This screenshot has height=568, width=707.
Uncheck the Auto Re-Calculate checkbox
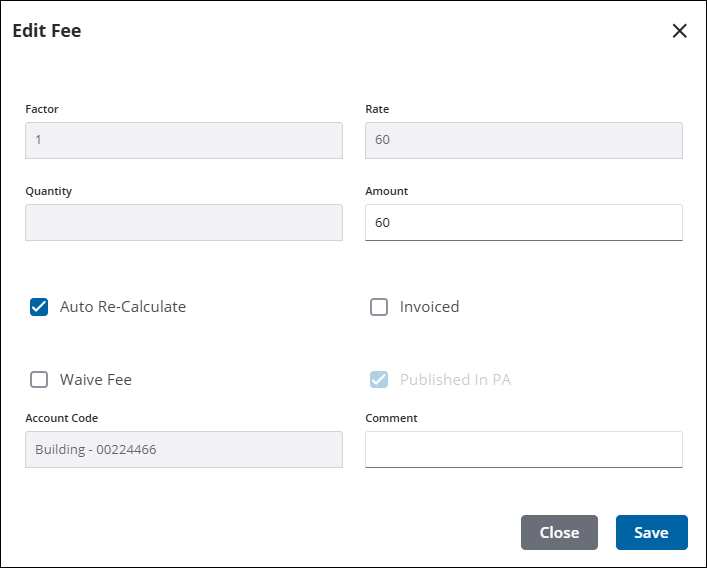(39, 307)
